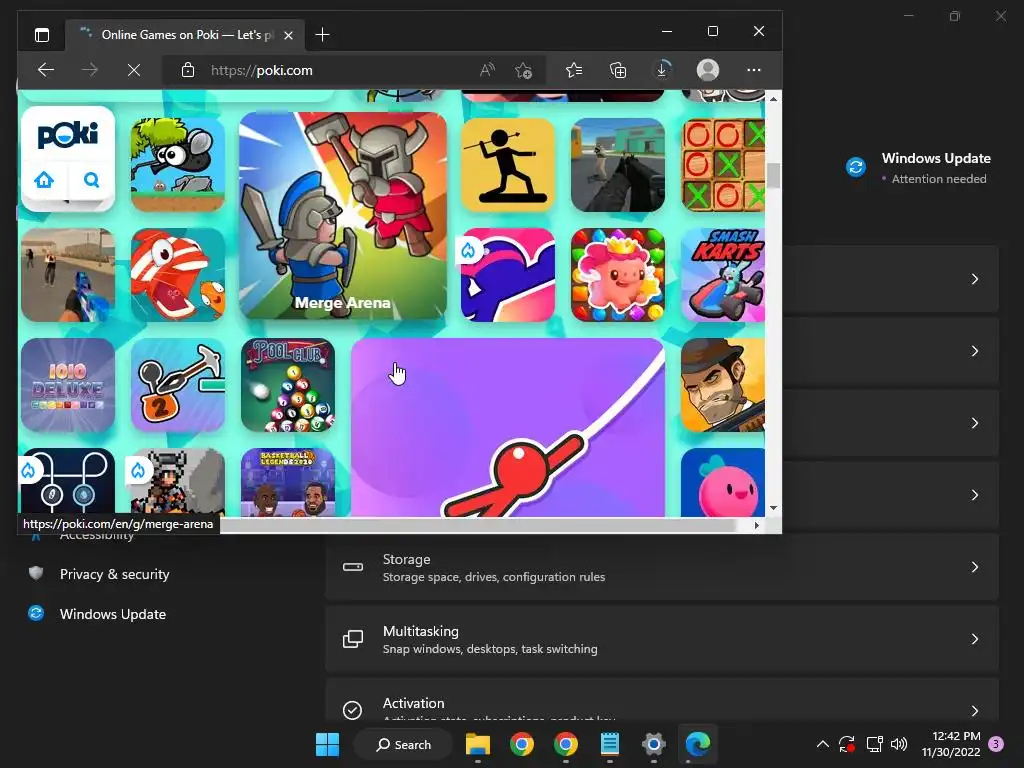Screen dimensions: 1024x768
Task: Click the Read aloud icon in address bar
Action: pos(487,70)
